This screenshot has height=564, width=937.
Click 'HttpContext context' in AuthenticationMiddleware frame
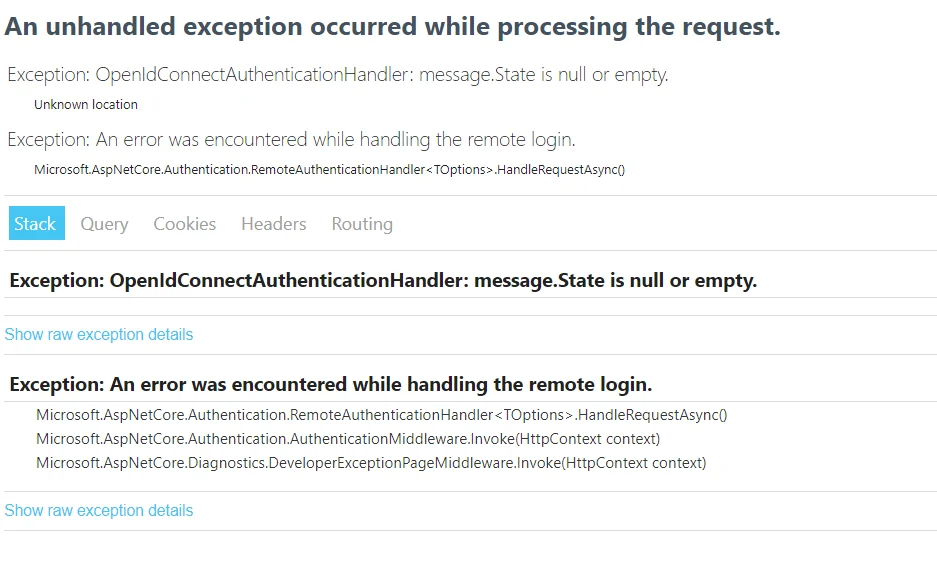tap(587, 439)
